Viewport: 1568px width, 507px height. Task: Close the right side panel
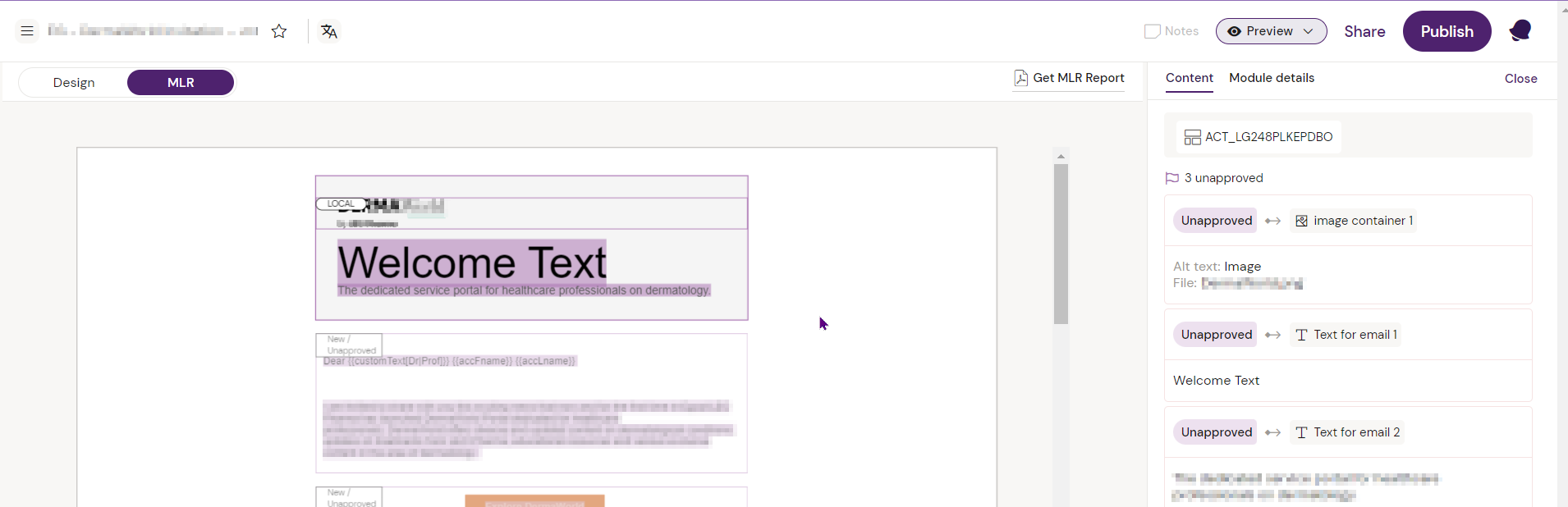click(x=1520, y=79)
